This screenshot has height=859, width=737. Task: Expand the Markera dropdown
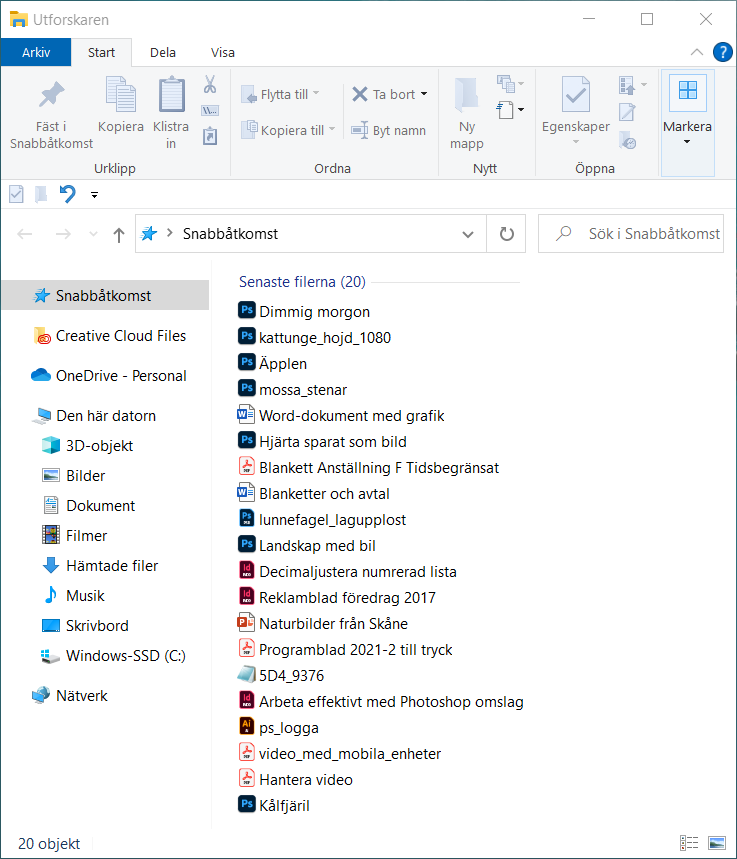tap(687, 141)
